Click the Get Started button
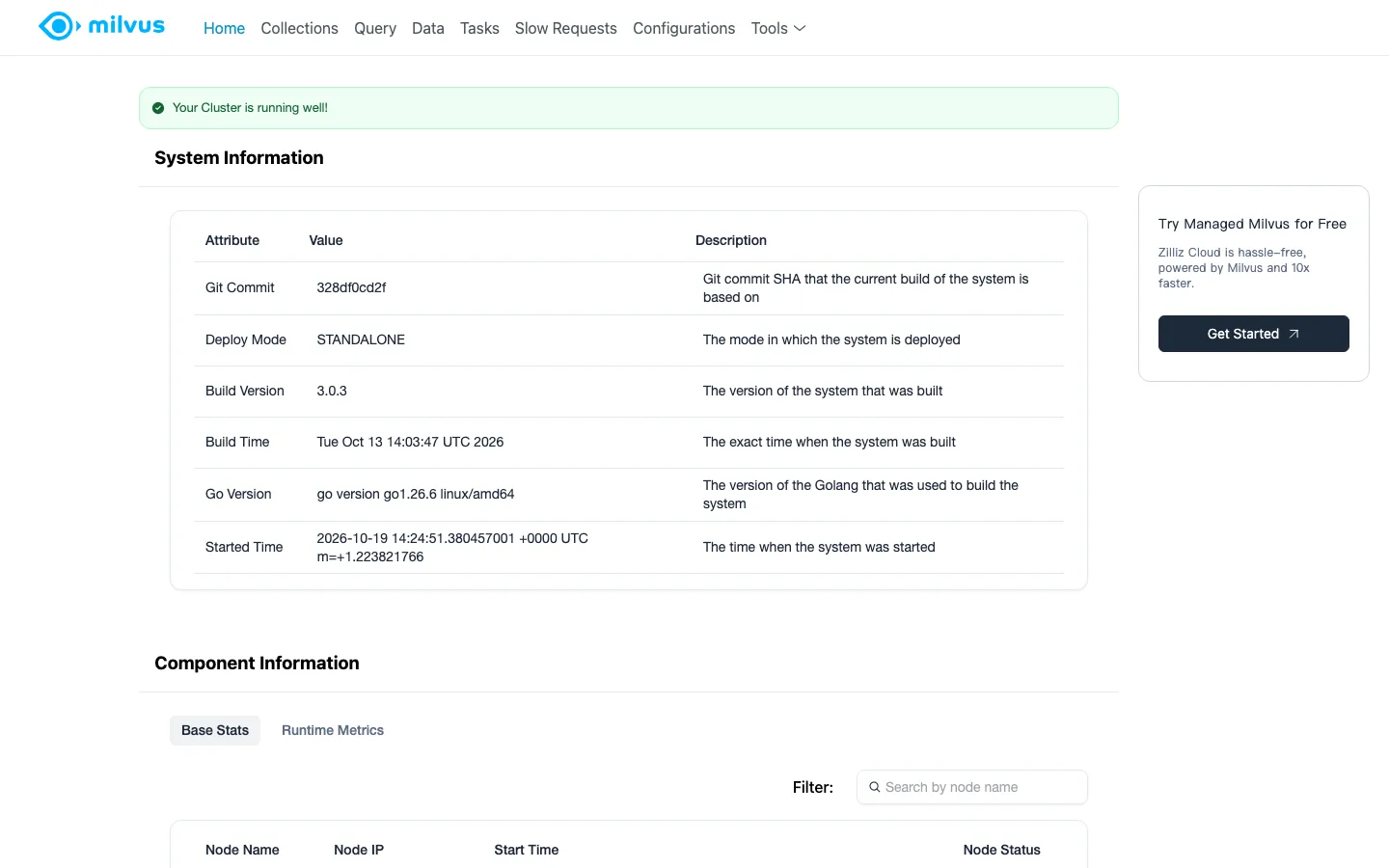Viewport: 1389px width, 868px height. [1254, 334]
